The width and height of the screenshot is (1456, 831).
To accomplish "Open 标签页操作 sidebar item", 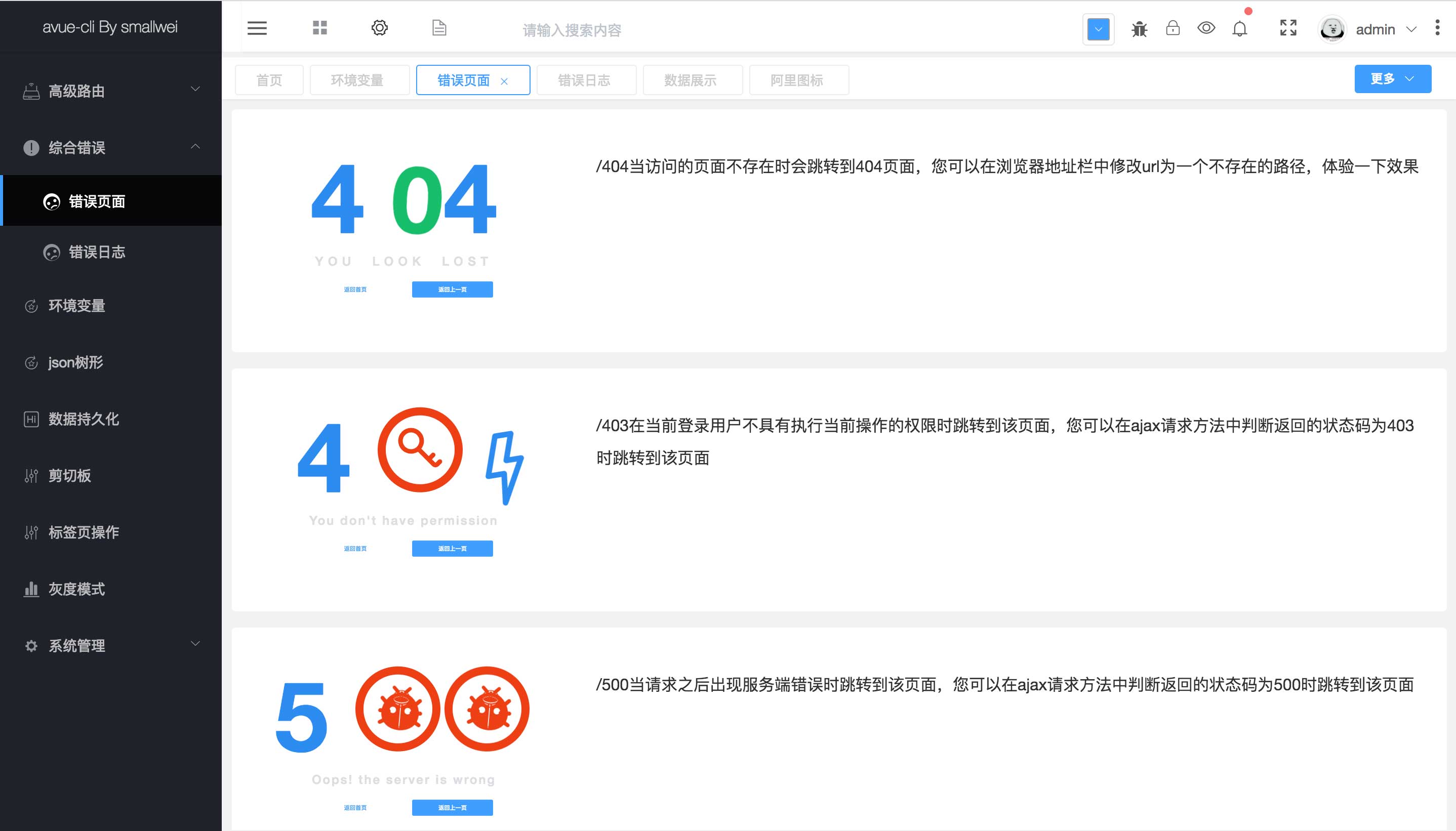I will [111, 531].
